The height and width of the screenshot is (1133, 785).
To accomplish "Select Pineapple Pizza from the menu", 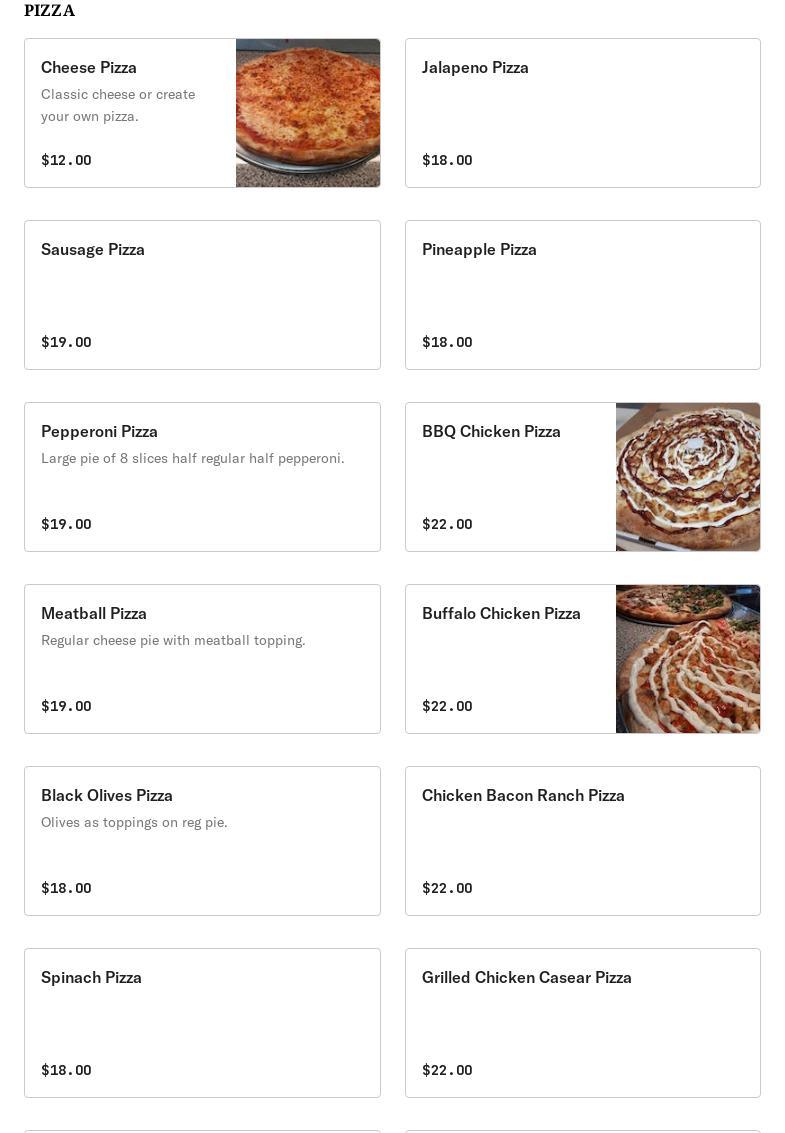I will coord(582,295).
